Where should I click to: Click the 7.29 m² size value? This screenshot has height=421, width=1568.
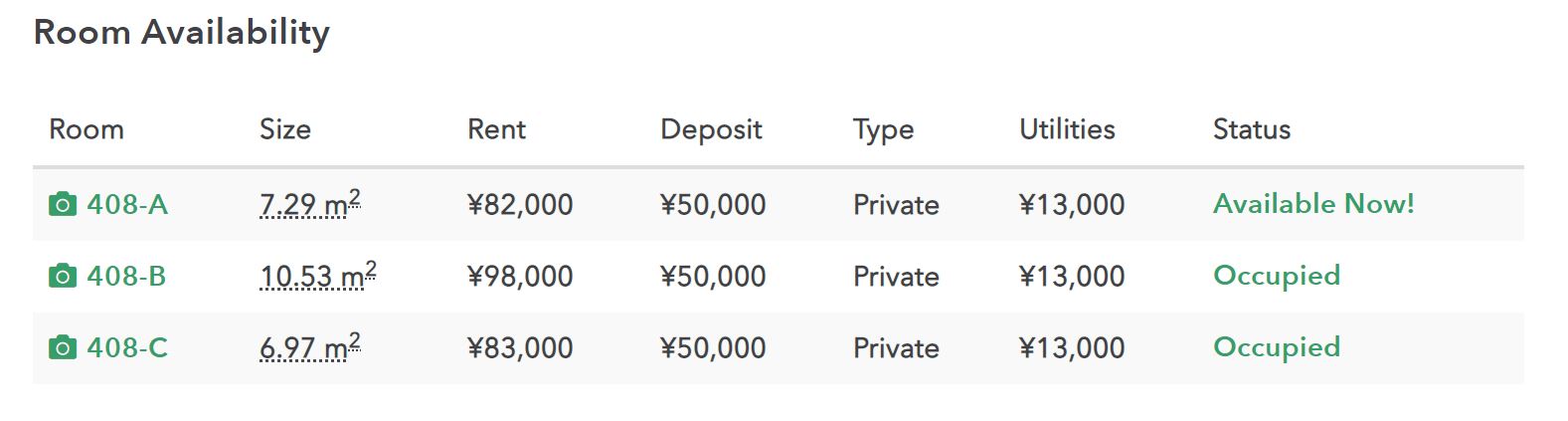pos(310,203)
